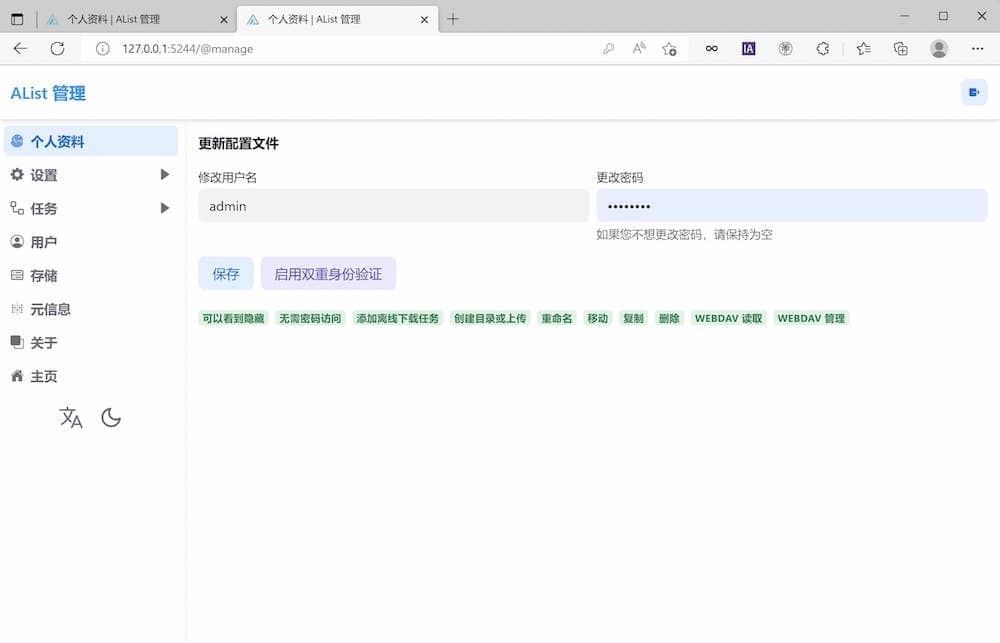
Task: Click the 保存 button
Action: [x=226, y=274]
